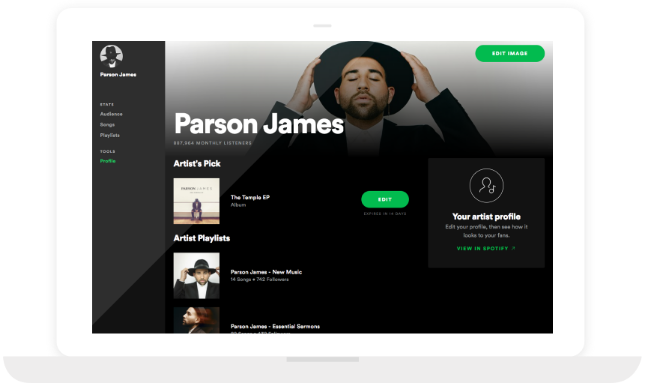The width and height of the screenshot is (646, 390).
Task: Click the Edit Image button
Action: (510, 54)
